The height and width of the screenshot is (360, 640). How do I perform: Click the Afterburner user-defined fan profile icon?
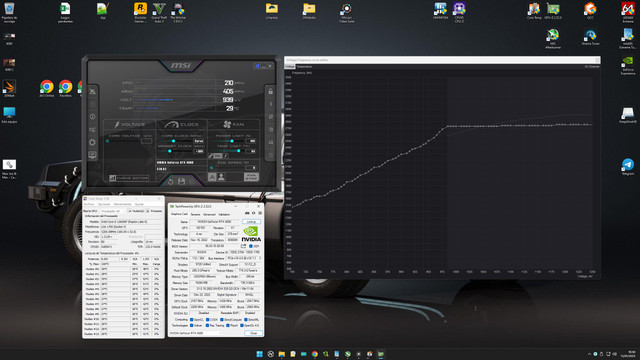click(221, 177)
